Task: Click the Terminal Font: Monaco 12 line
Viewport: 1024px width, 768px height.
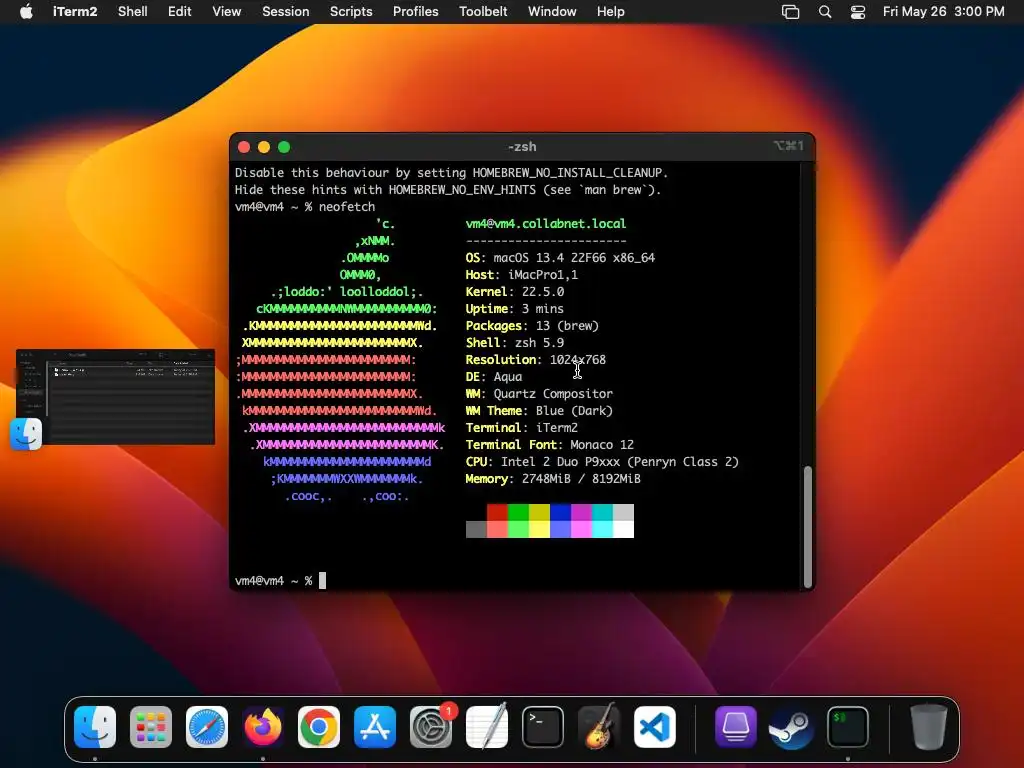Action: point(549,445)
